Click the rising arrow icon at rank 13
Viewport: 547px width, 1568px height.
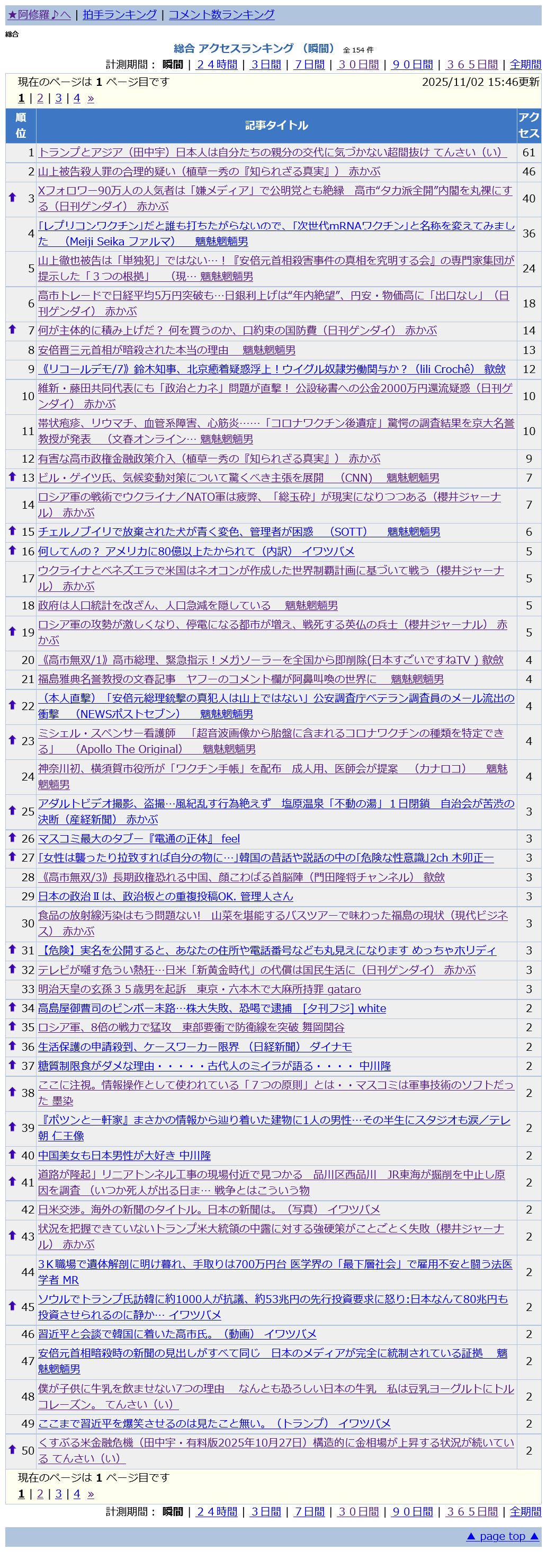pyautogui.click(x=12, y=476)
